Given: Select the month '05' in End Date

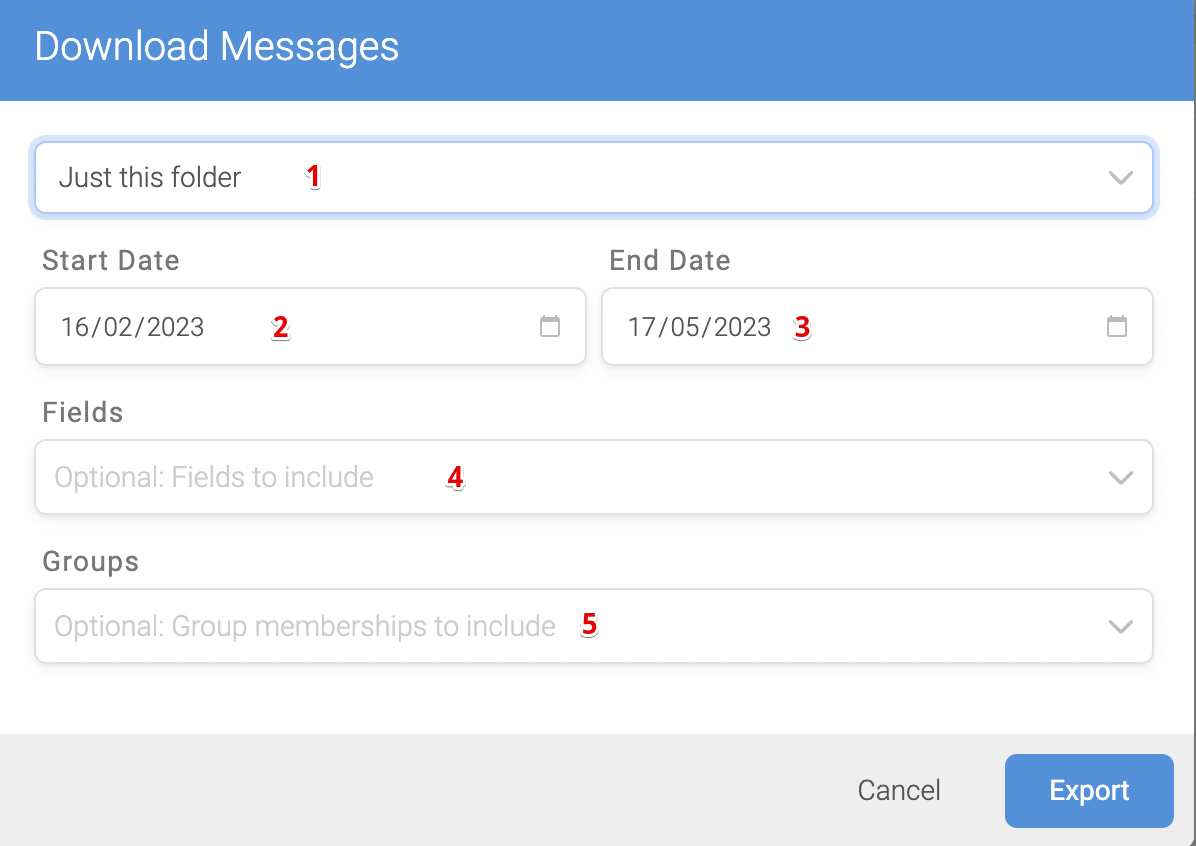Looking at the screenshot, I should 685,327.
